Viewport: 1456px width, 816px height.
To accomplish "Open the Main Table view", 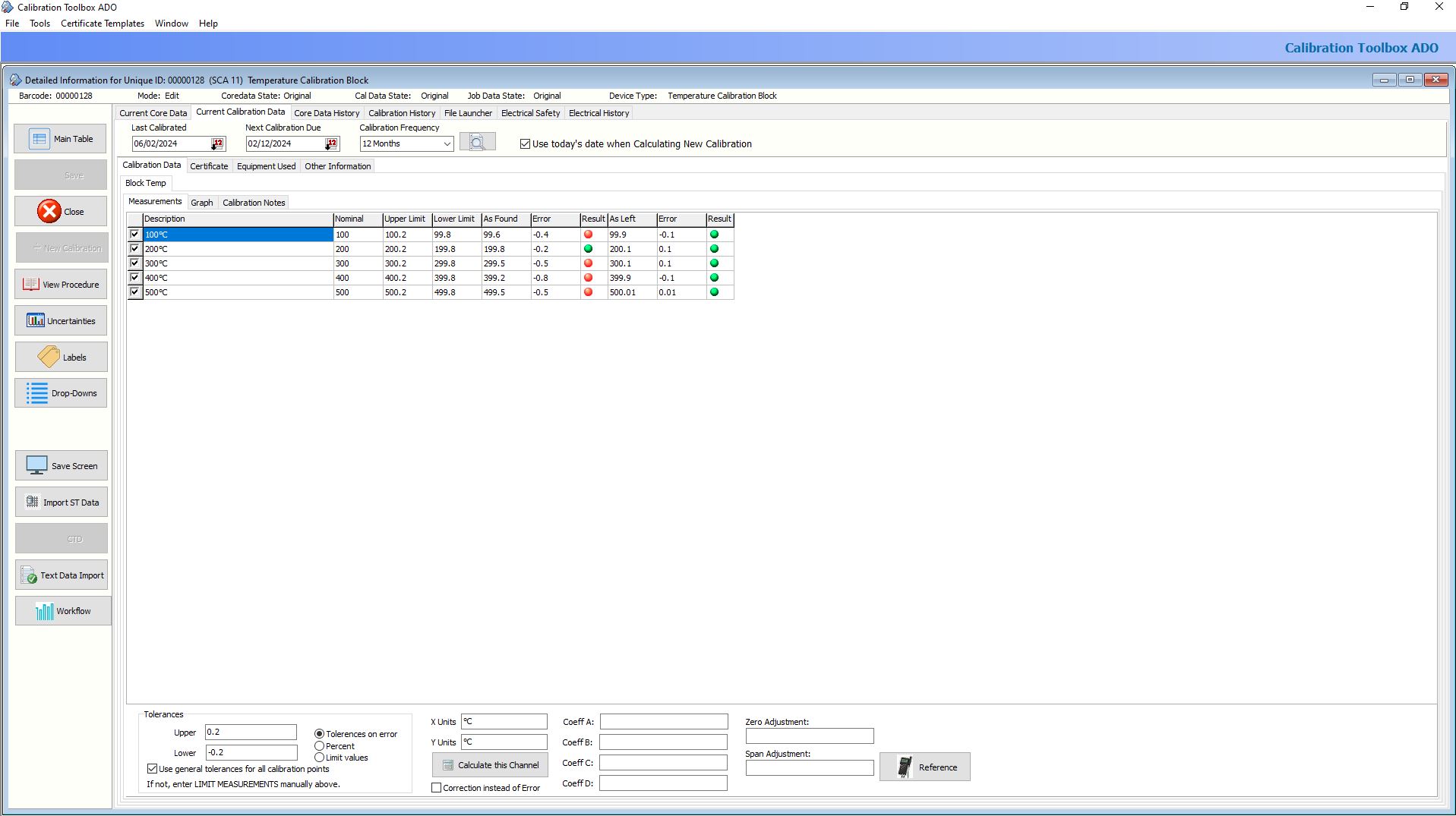I will point(61,139).
